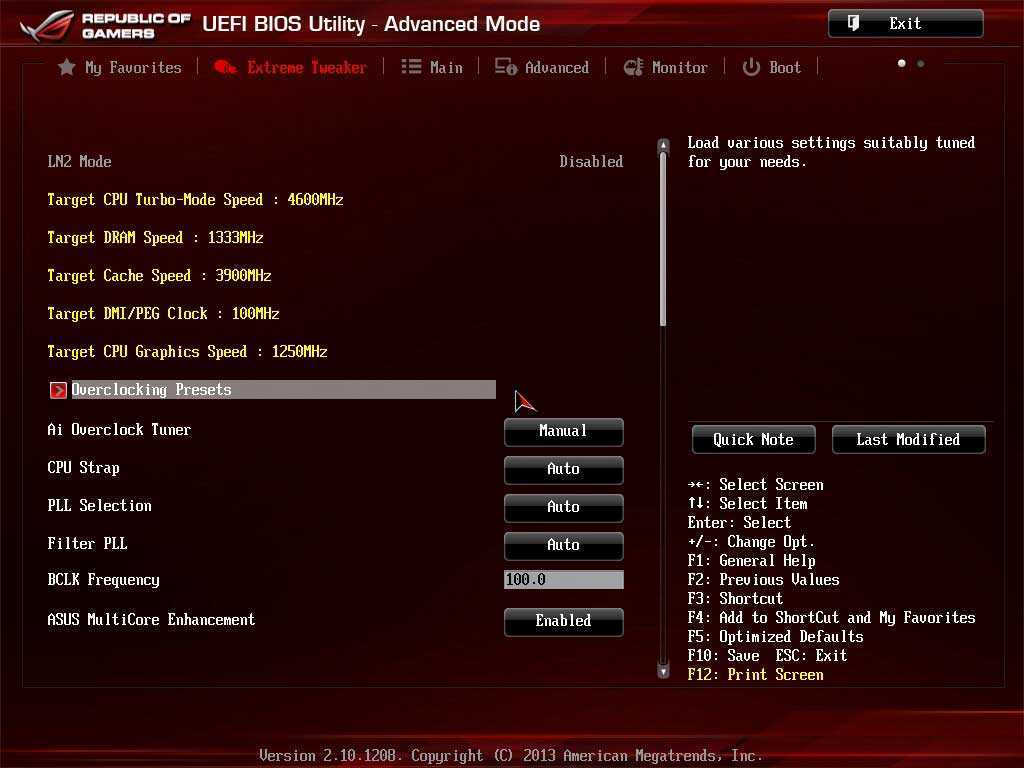This screenshot has width=1024, height=768.
Task: Click the BCLK Frequency input field
Action: [x=563, y=580]
